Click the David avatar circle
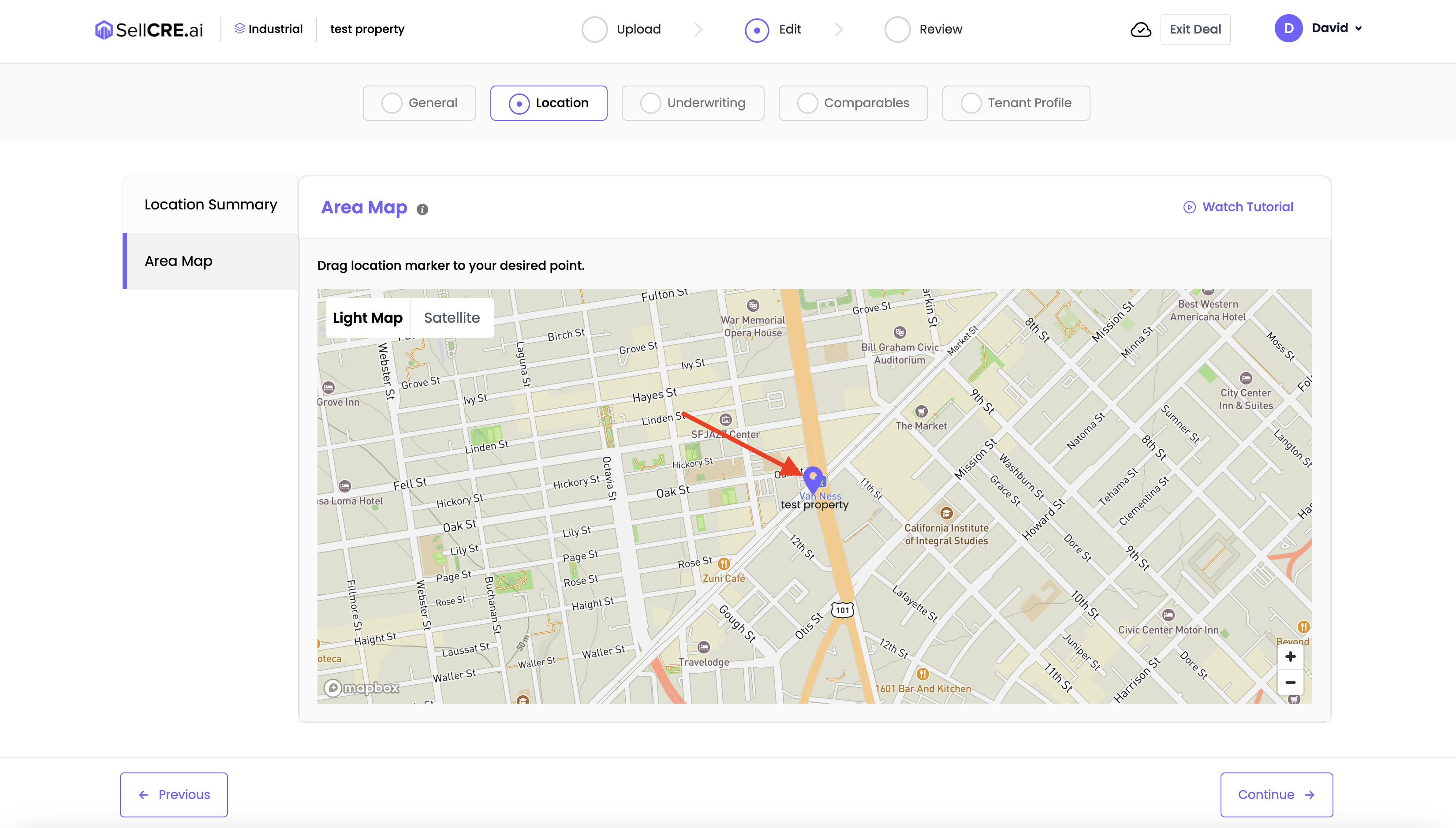The width and height of the screenshot is (1456, 828). pyautogui.click(x=1288, y=28)
